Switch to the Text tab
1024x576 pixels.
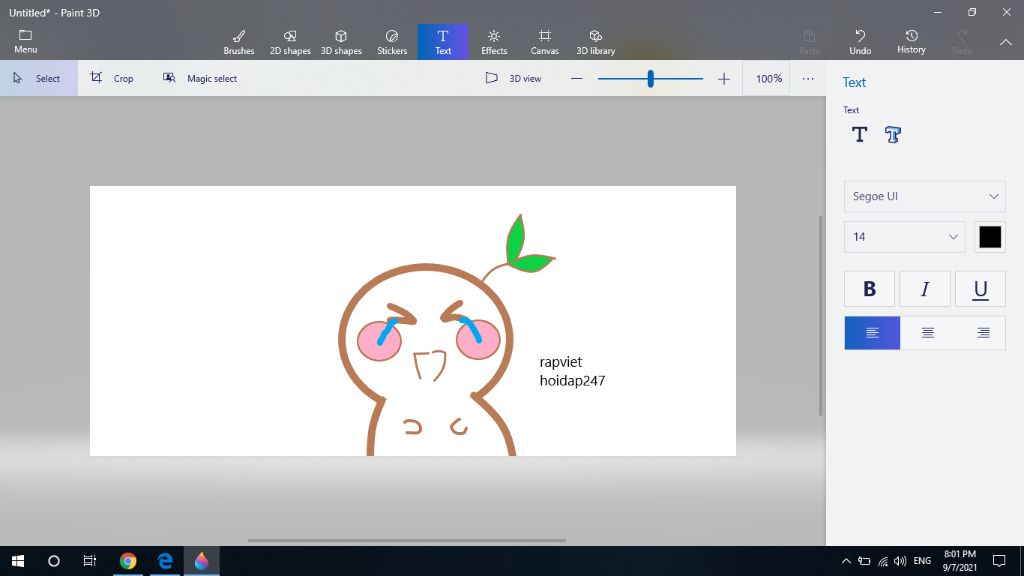(x=443, y=42)
